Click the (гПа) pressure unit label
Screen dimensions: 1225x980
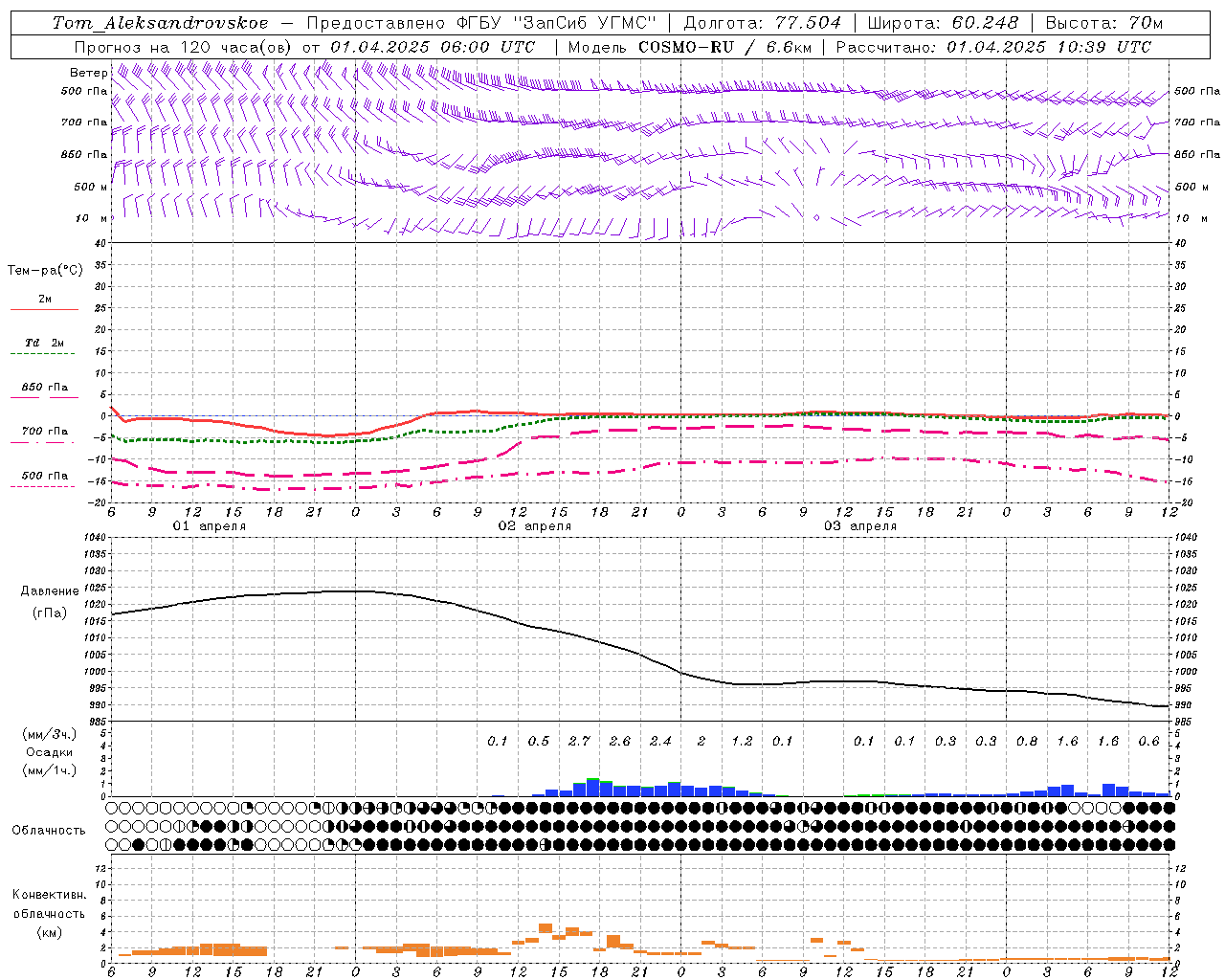coord(50,613)
